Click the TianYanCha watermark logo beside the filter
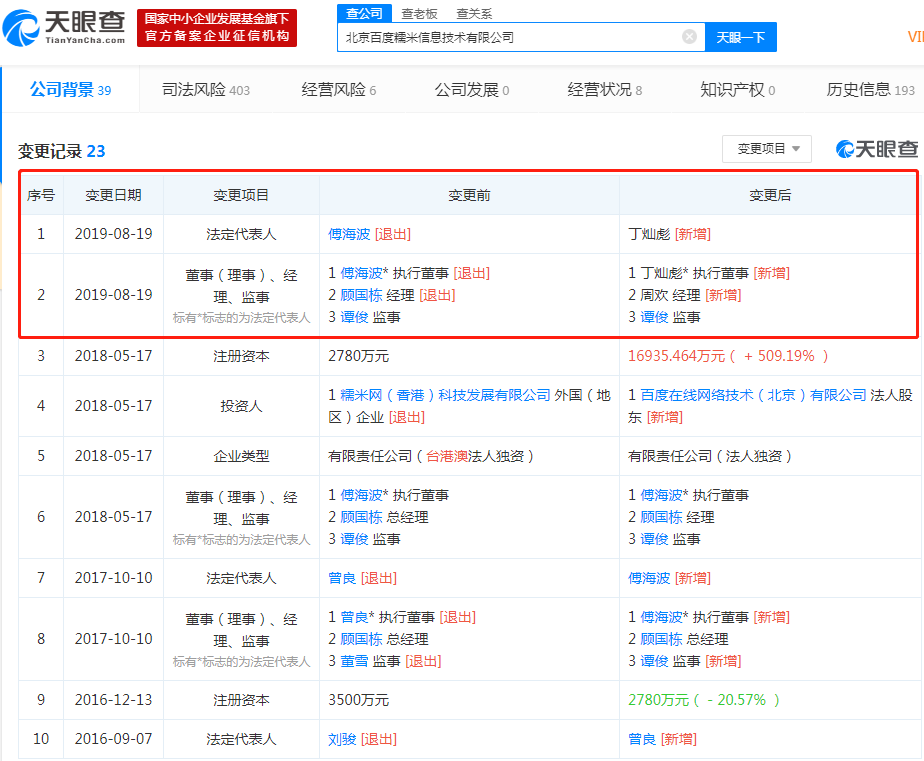The height and width of the screenshot is (761, 924). point(877,149)
